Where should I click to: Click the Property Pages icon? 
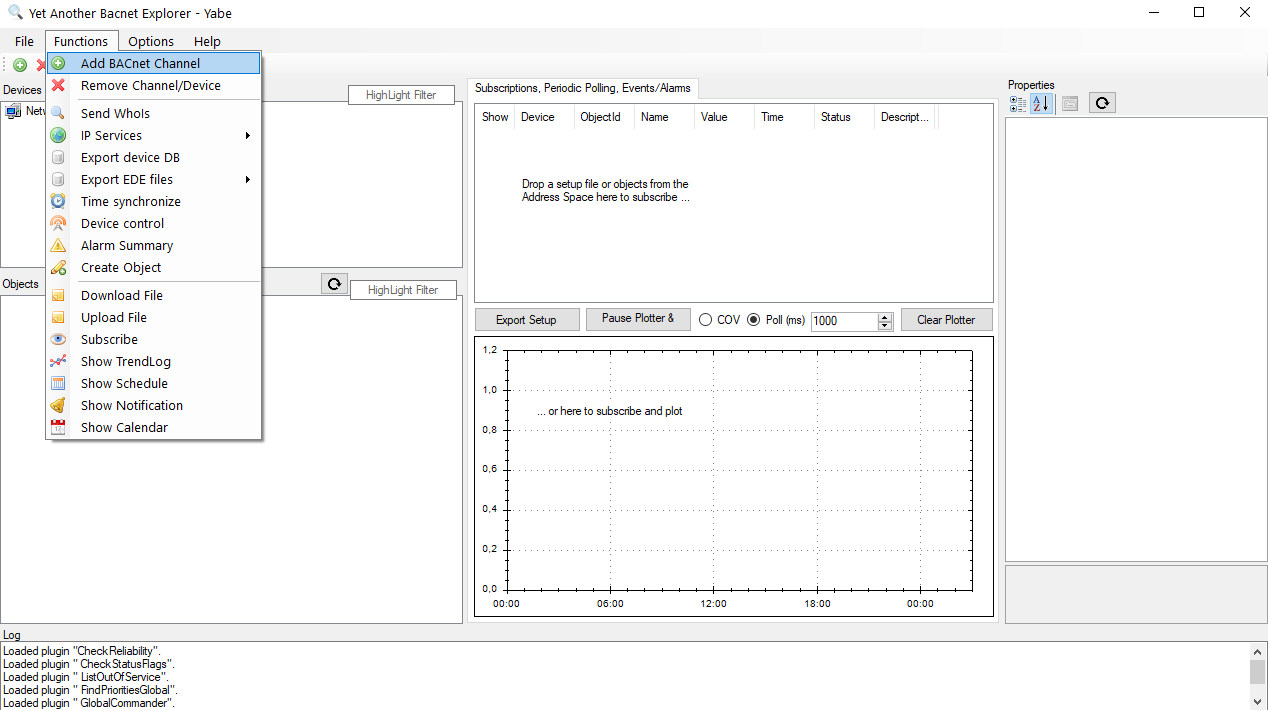[1070, 103]
